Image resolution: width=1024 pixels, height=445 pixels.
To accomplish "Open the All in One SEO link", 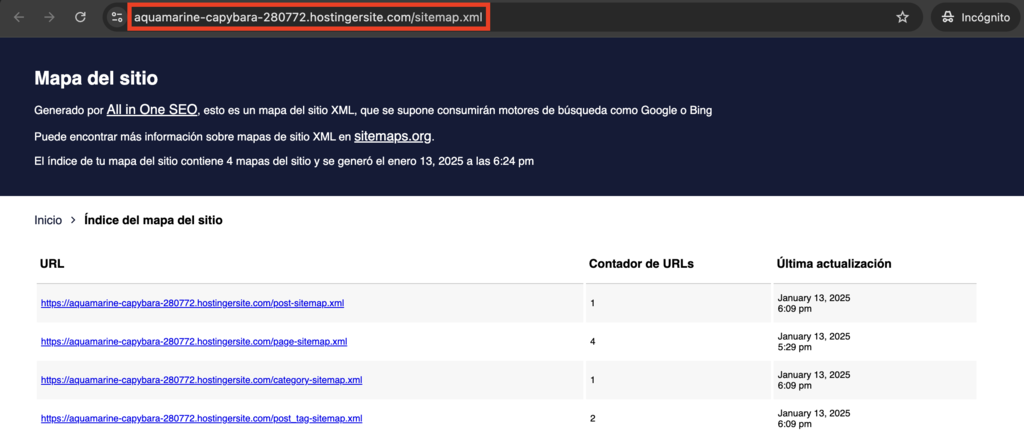I will click(151, 110).
